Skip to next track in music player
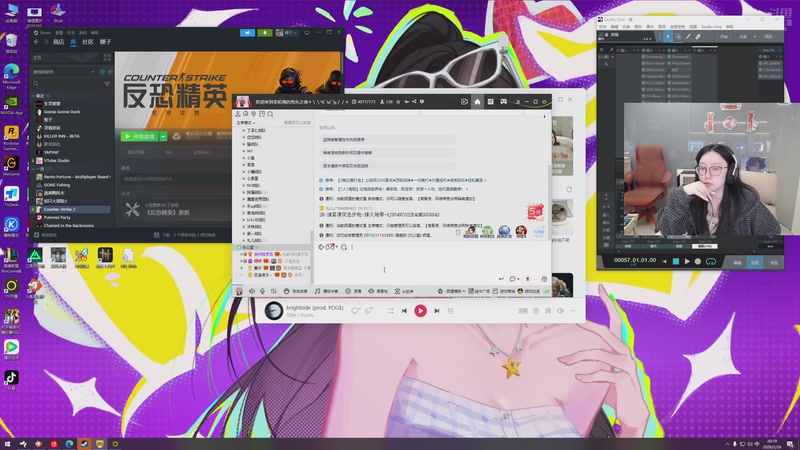 tap(437, 311)
